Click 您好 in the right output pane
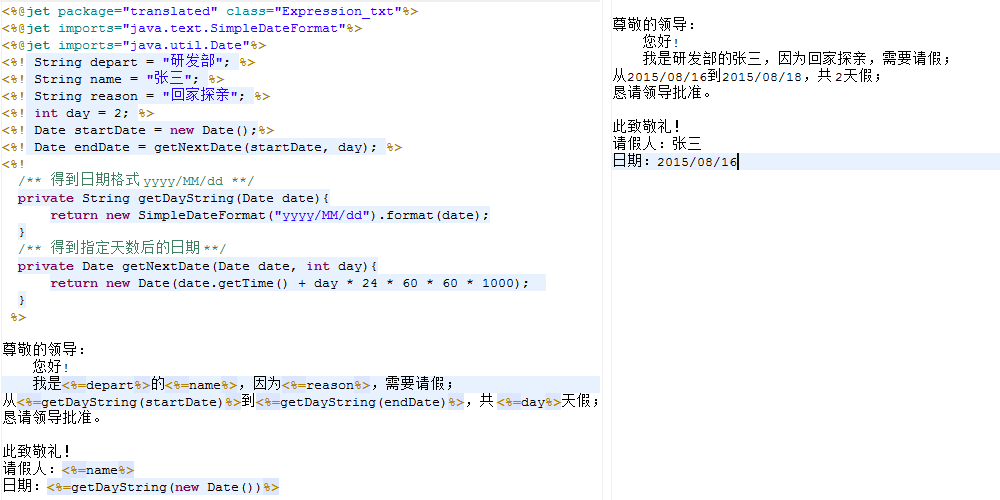 pos(661,41)
